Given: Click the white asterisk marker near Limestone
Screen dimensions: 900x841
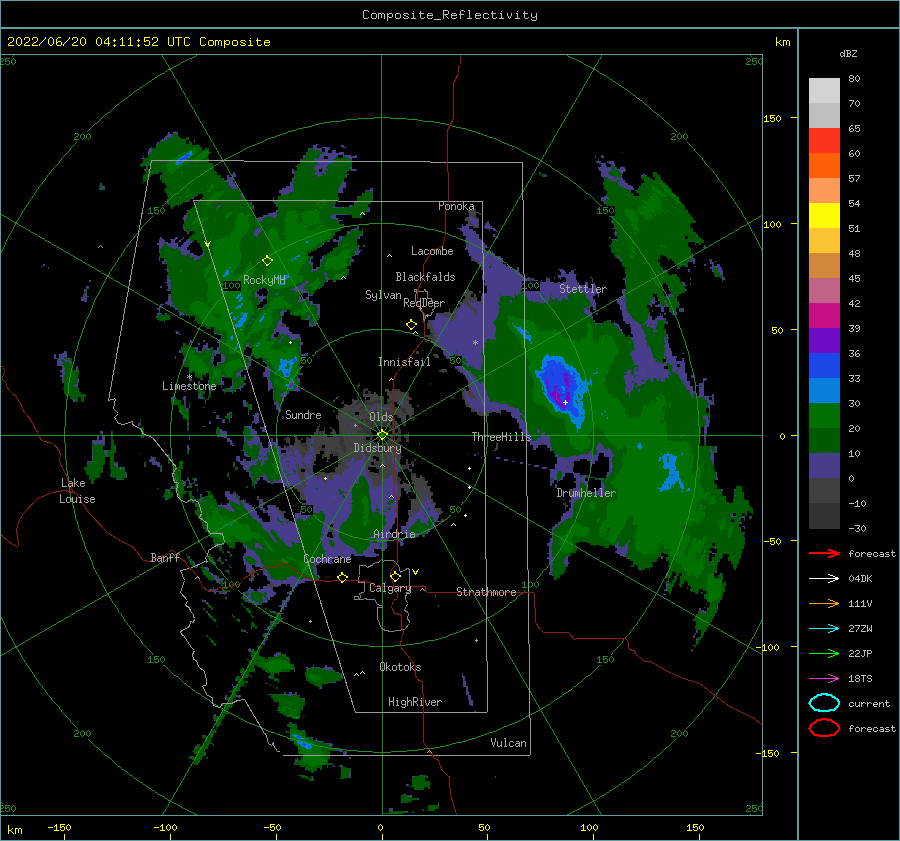Looking at the screenshot, I should pyautogui.click(x=189, y=377).
